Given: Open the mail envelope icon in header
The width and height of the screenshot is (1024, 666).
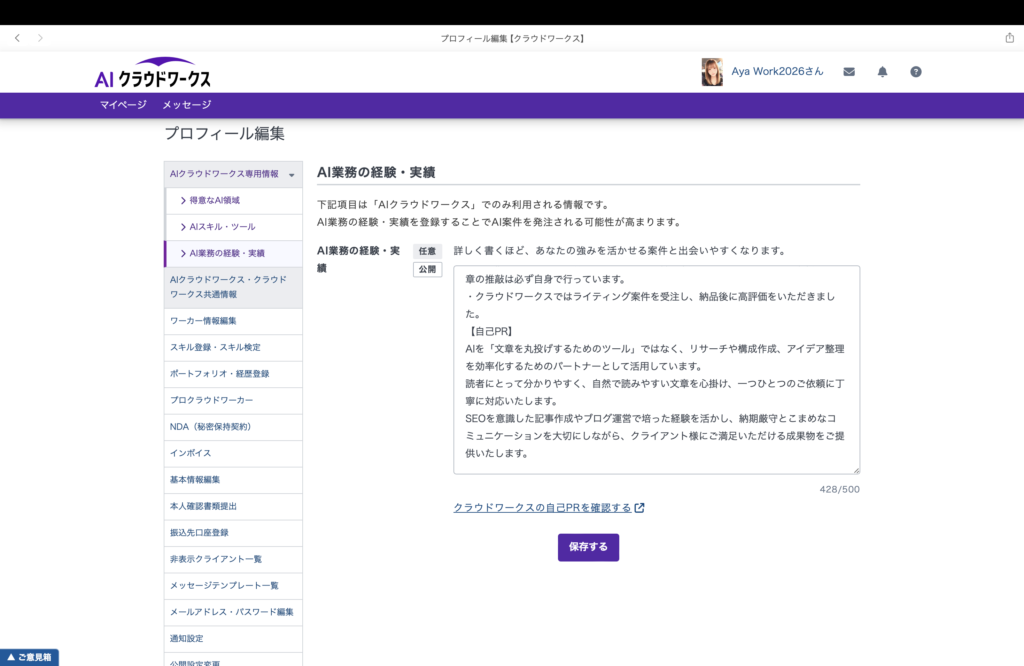Looking at the screenshot, I should [849, 72].
